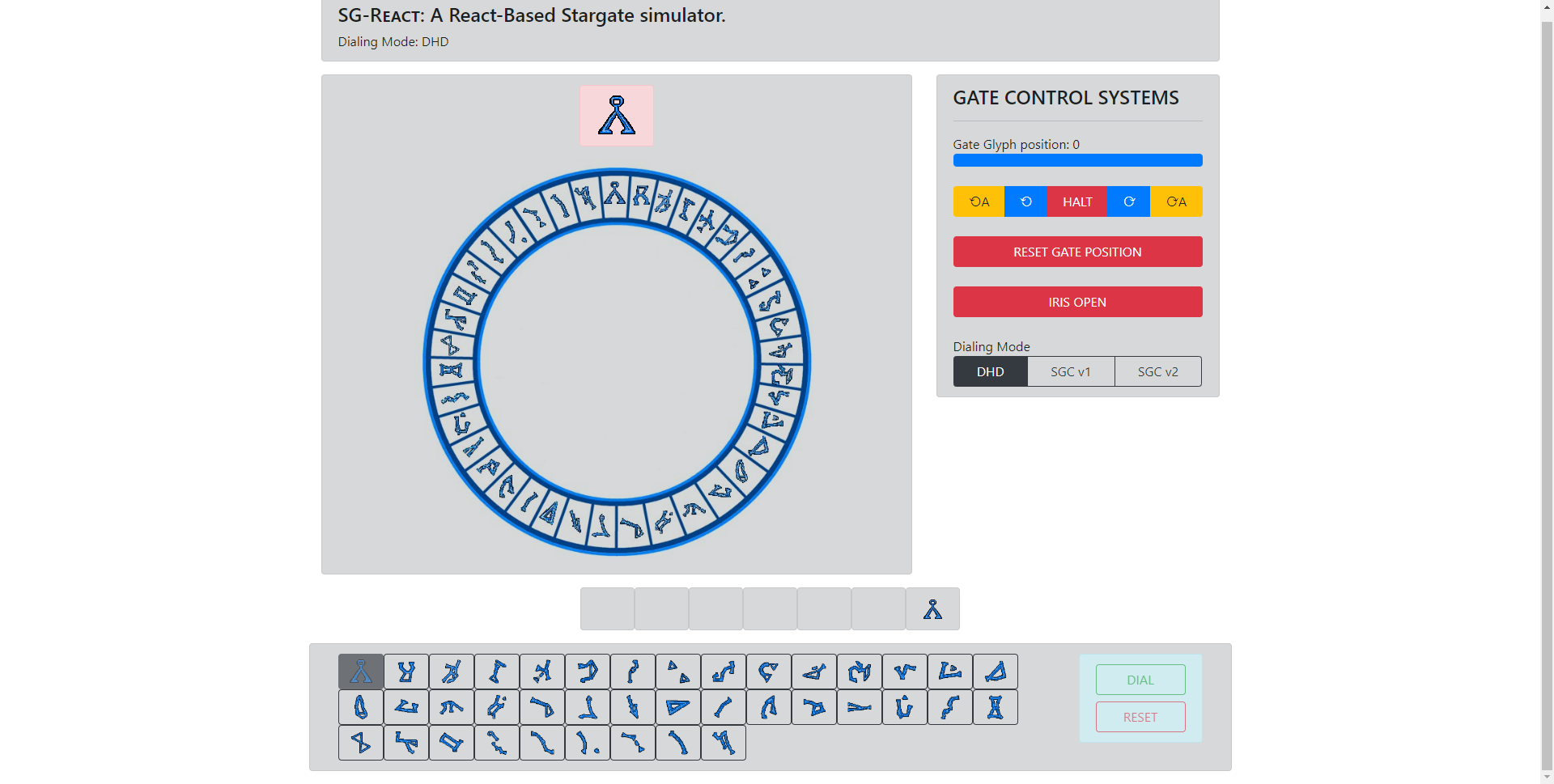Start auto clockwise rotation with yellow button
The width and height of the screenshot is (1554, 784).
[1176, 201]
